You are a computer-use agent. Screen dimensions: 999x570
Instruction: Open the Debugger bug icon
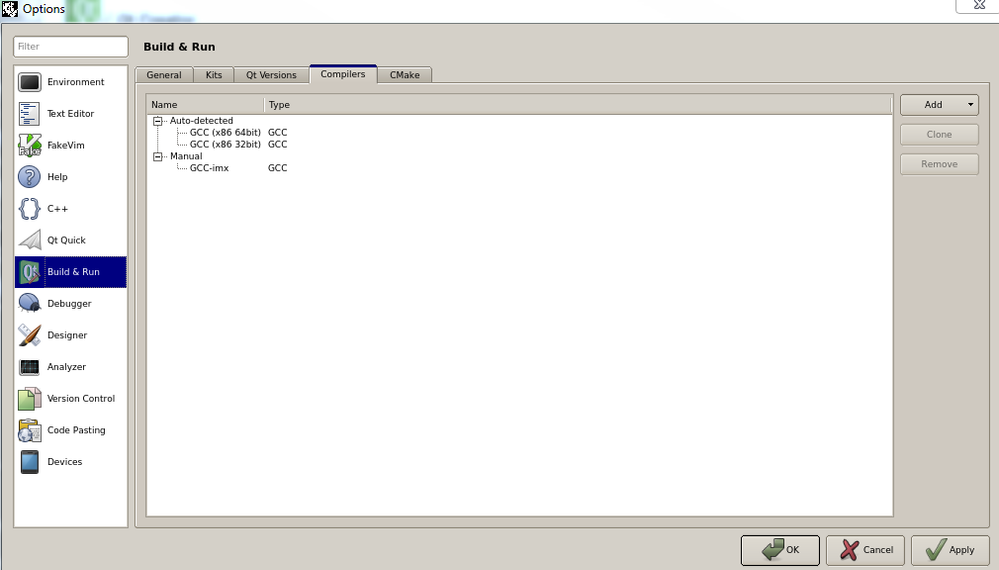tap(29, 304)
